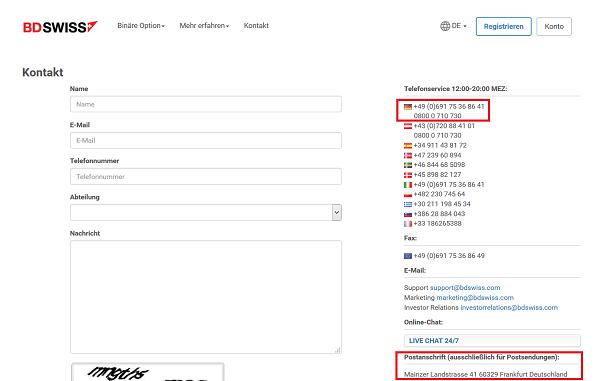Focus the Telefonnummer input field
The image size is (600, 381).
point(205,176)
